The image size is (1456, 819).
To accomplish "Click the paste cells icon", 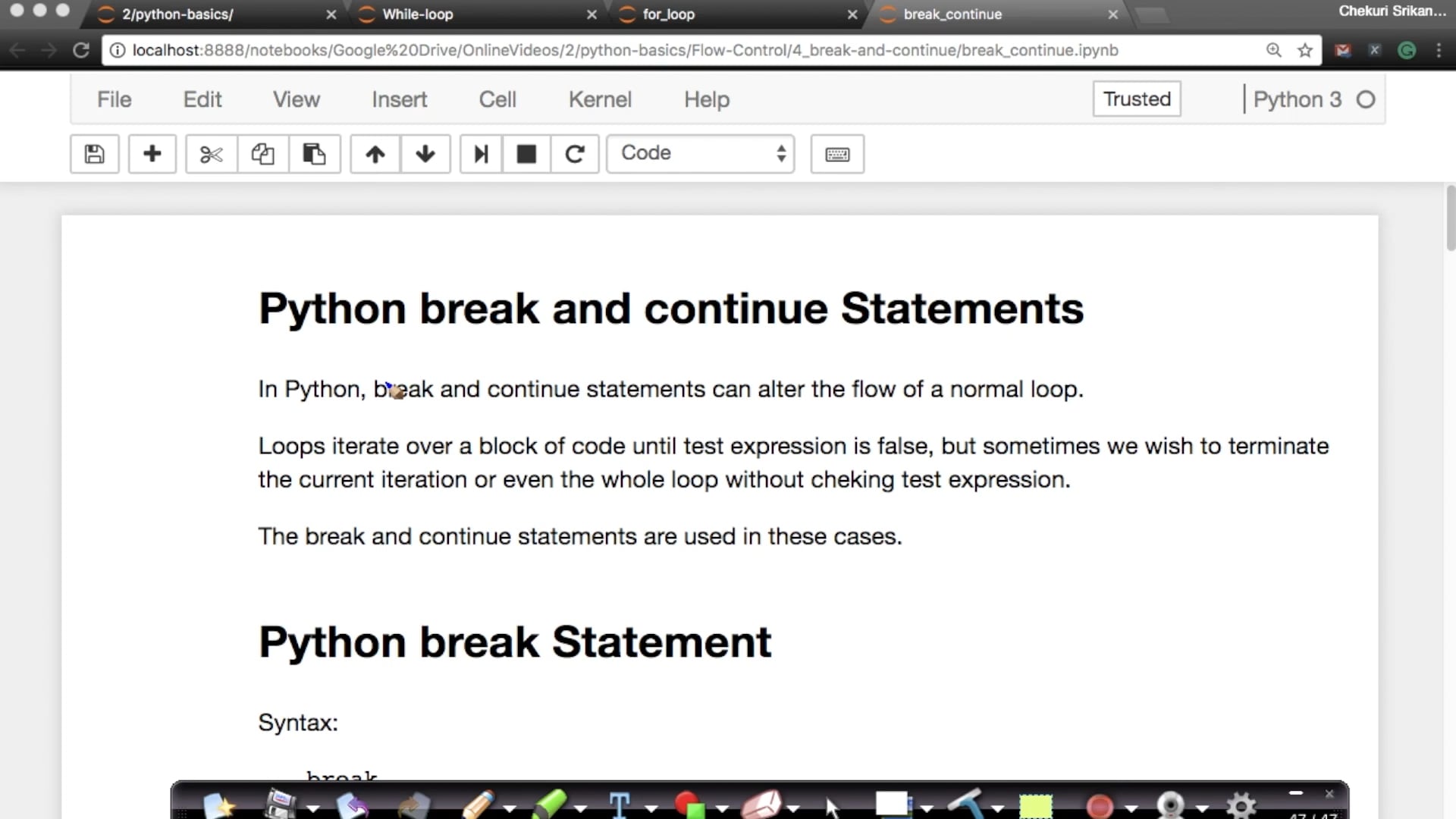I will point(314,154).
